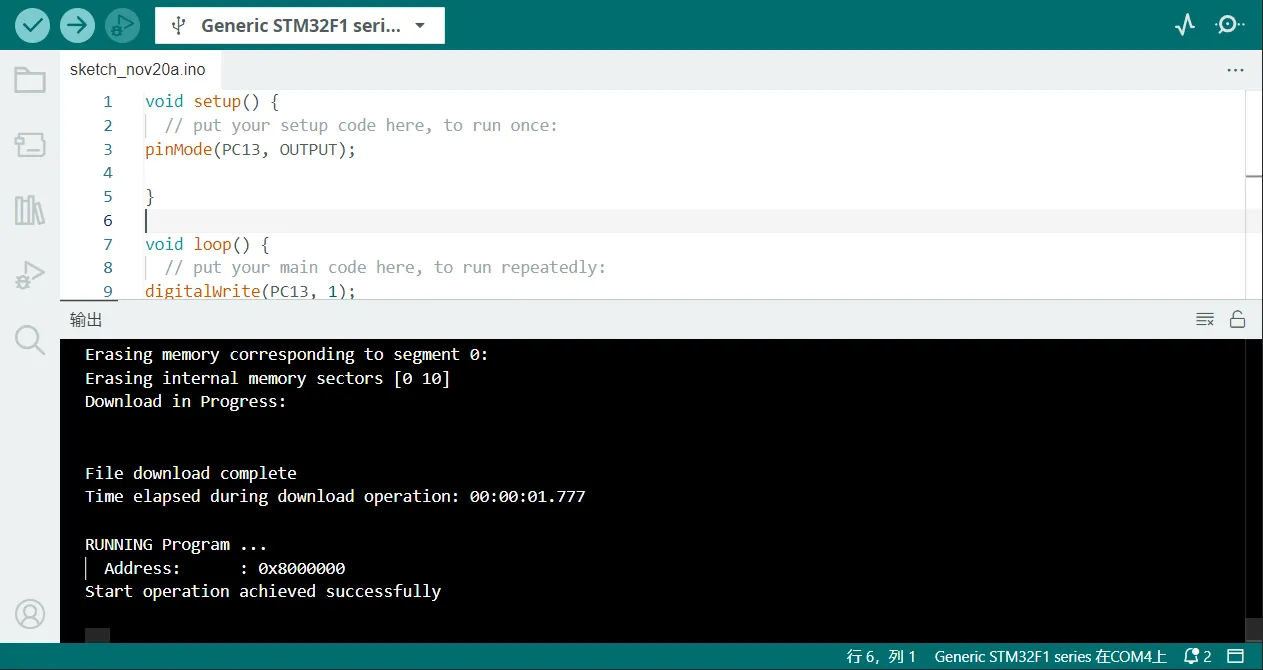The image size is (1263, 670).
Task: Open the Boards Manager sidebar
Action: tap(30, 145)
